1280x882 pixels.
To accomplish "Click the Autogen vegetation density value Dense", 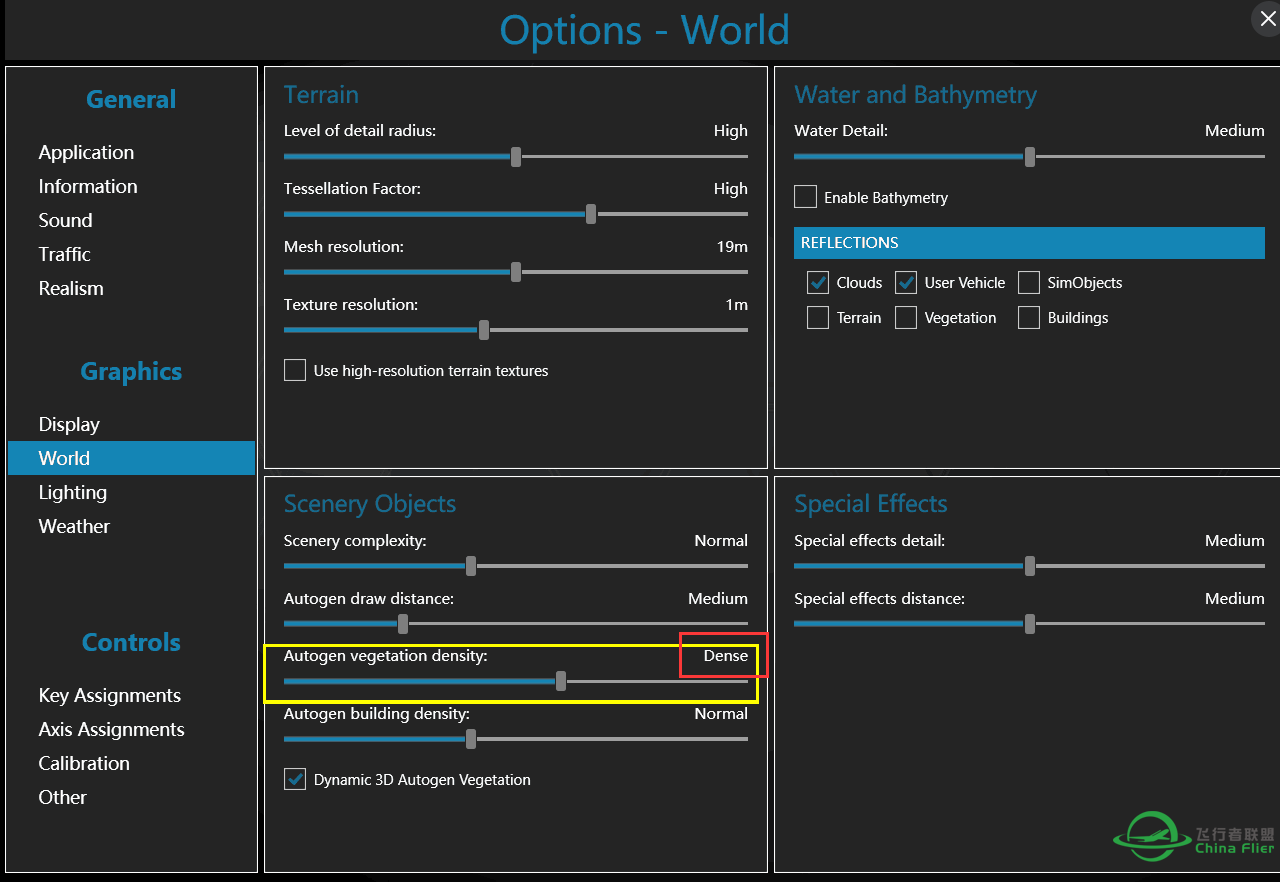I will [725, 656].
